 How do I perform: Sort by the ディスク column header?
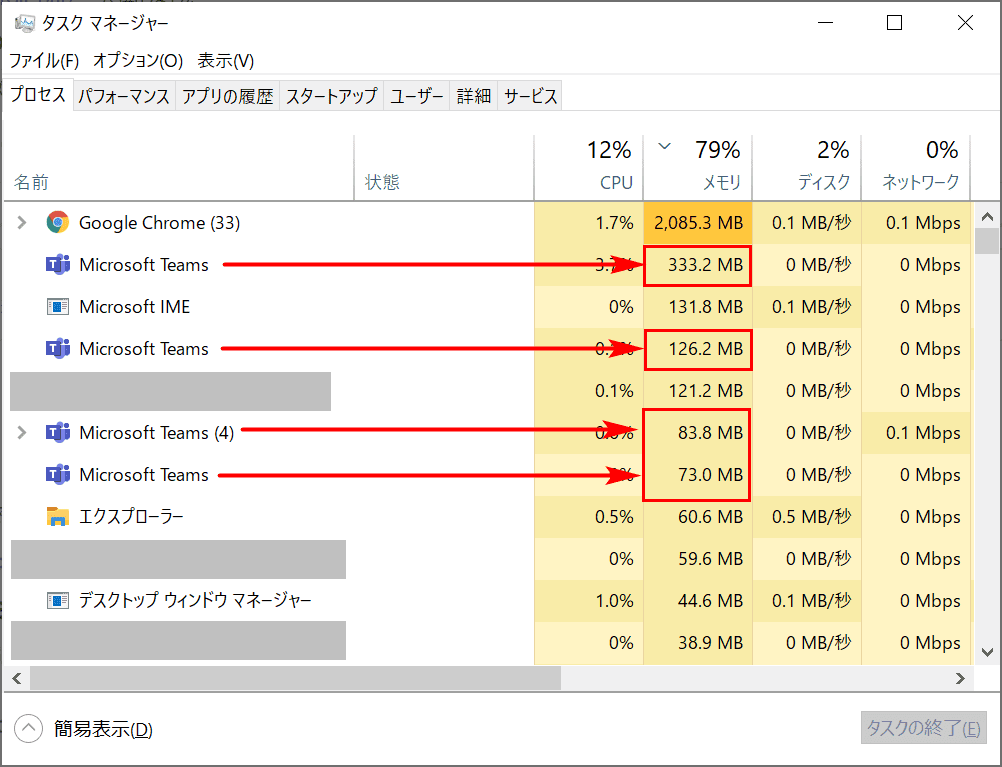pyautogui.click(x=806, y=168)
